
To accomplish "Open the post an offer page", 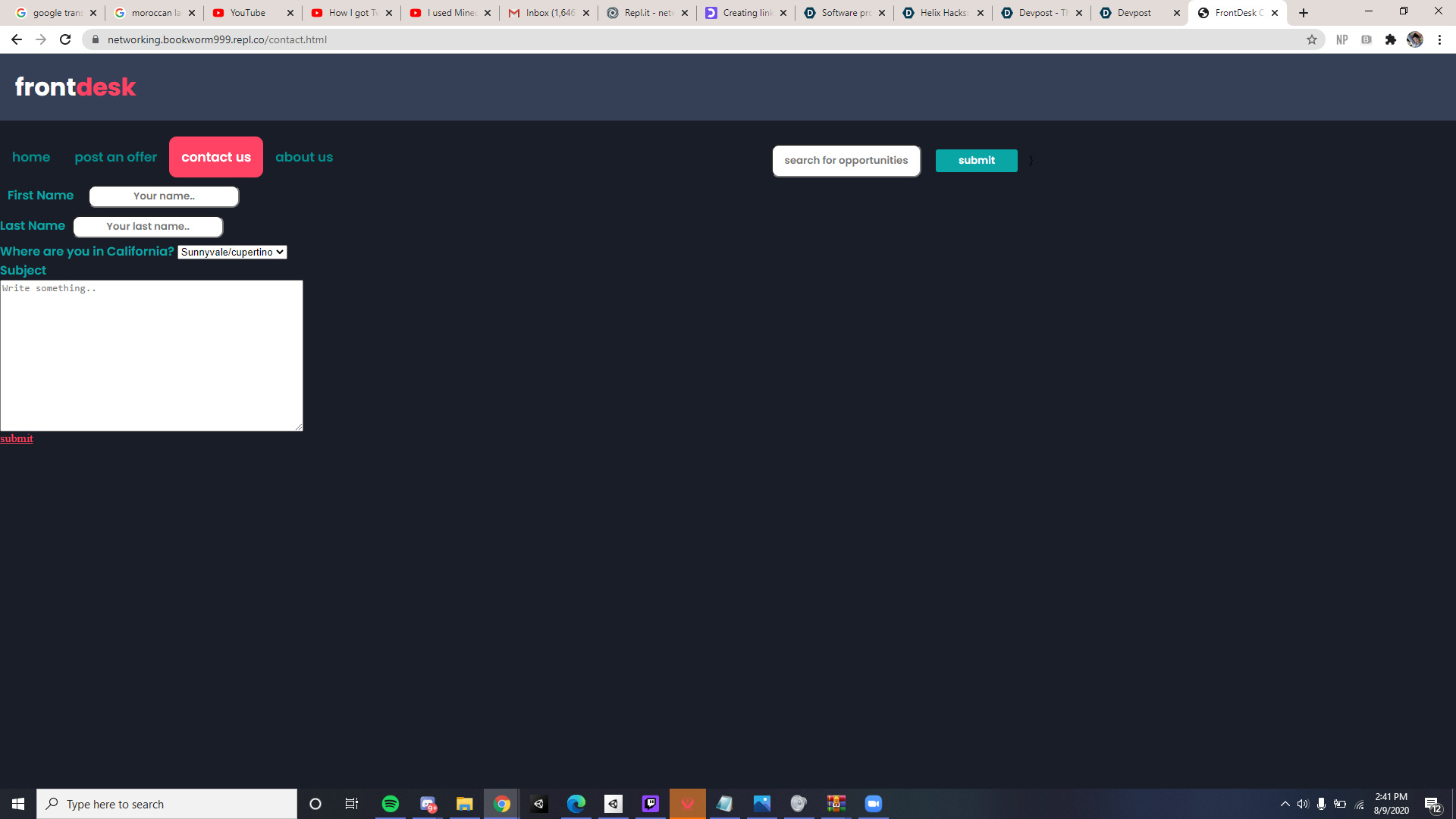I will click(115, 157).
